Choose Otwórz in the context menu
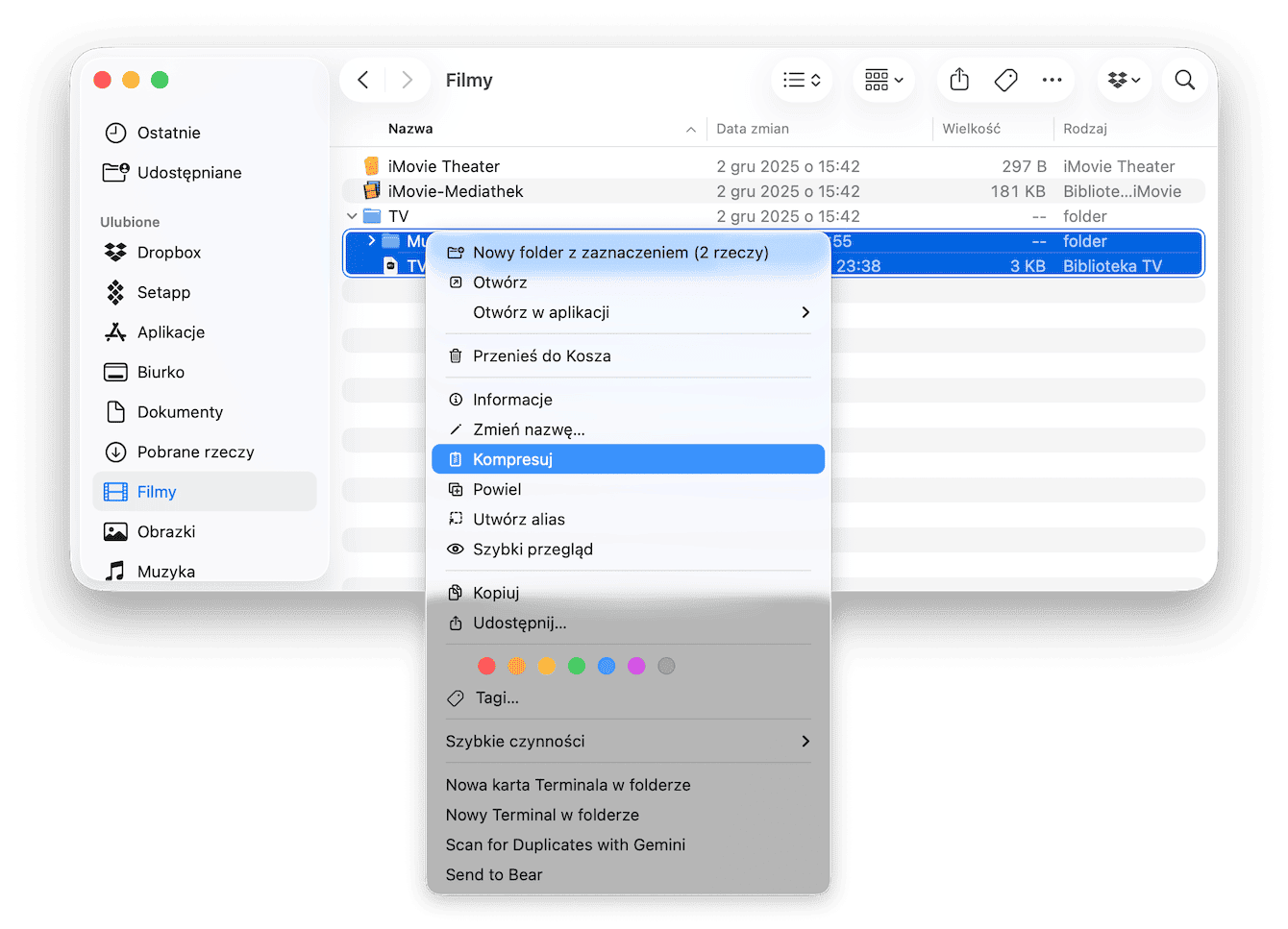This screenshot has width=1288, height=929. (629, 282)
